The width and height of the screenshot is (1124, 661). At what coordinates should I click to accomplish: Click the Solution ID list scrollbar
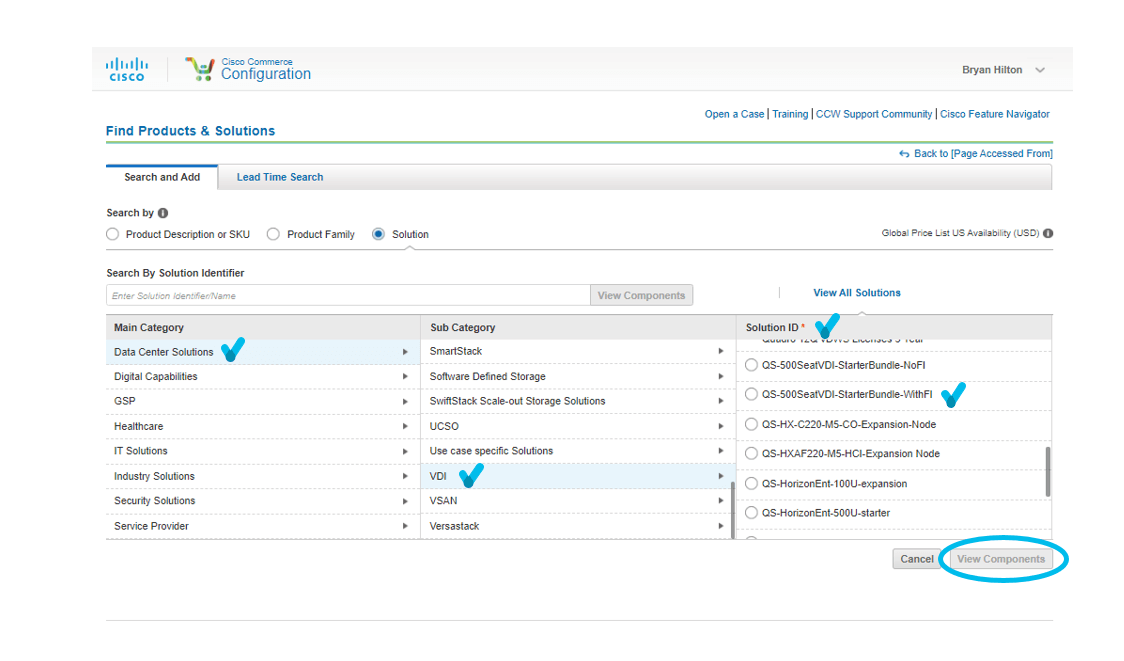coord(1048,472)
